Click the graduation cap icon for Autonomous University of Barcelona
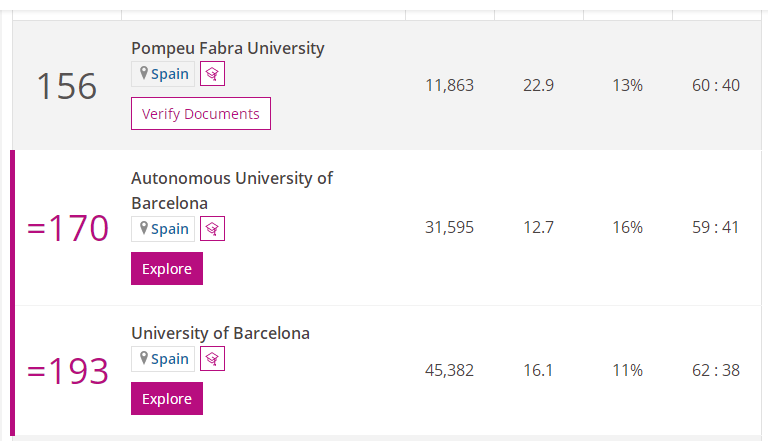This screenshot has width=768, height=441. (x=212, y=228)
